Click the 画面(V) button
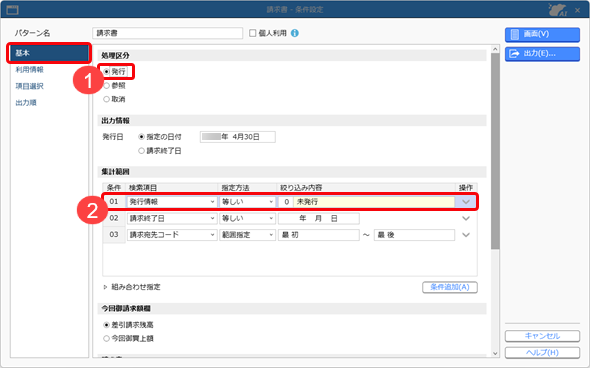Viewport: 590px width, 368px height. pyautogui.click(x=542, y=34)
